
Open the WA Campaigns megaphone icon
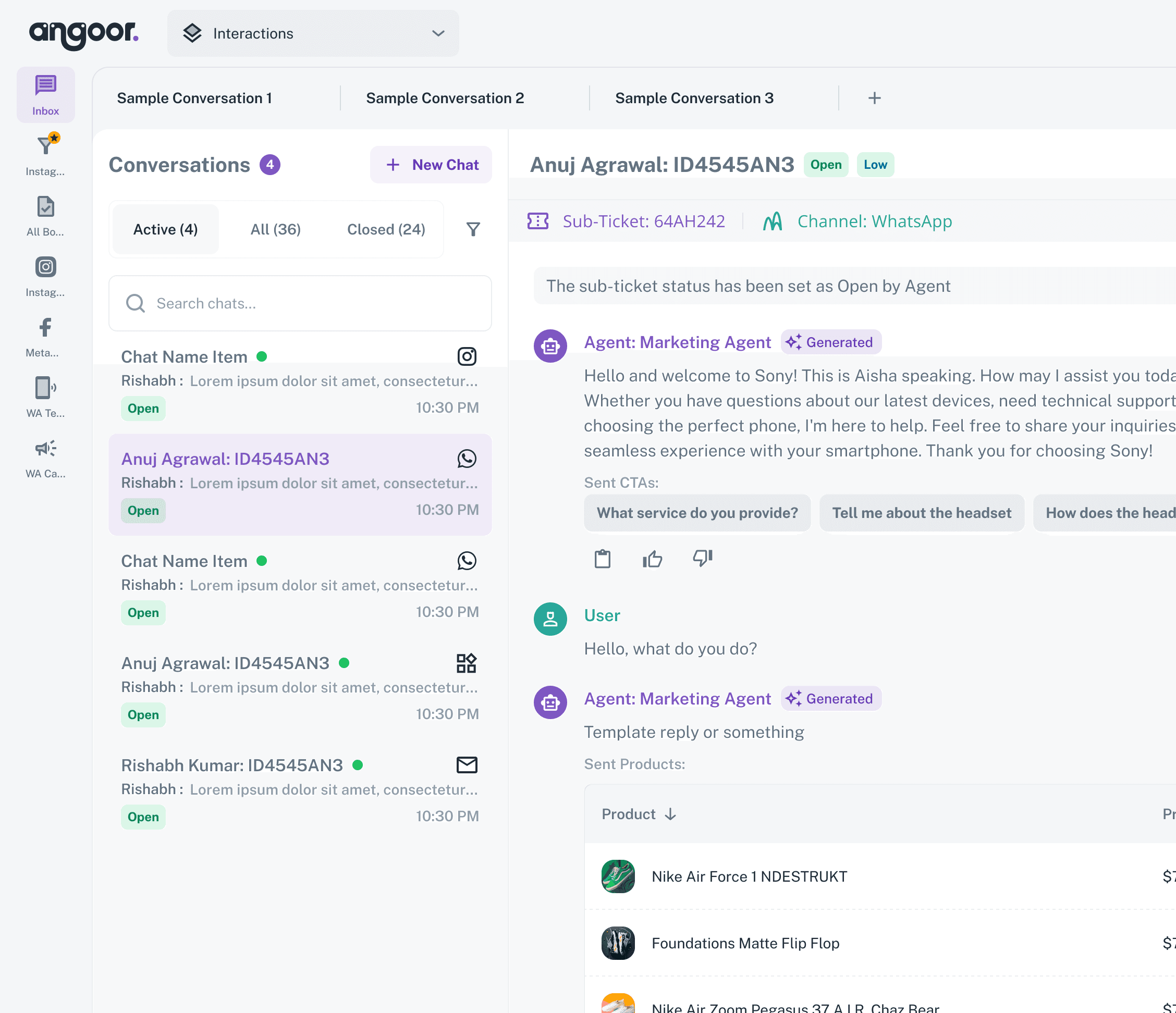pyautogui.click(x=45, y=448)
